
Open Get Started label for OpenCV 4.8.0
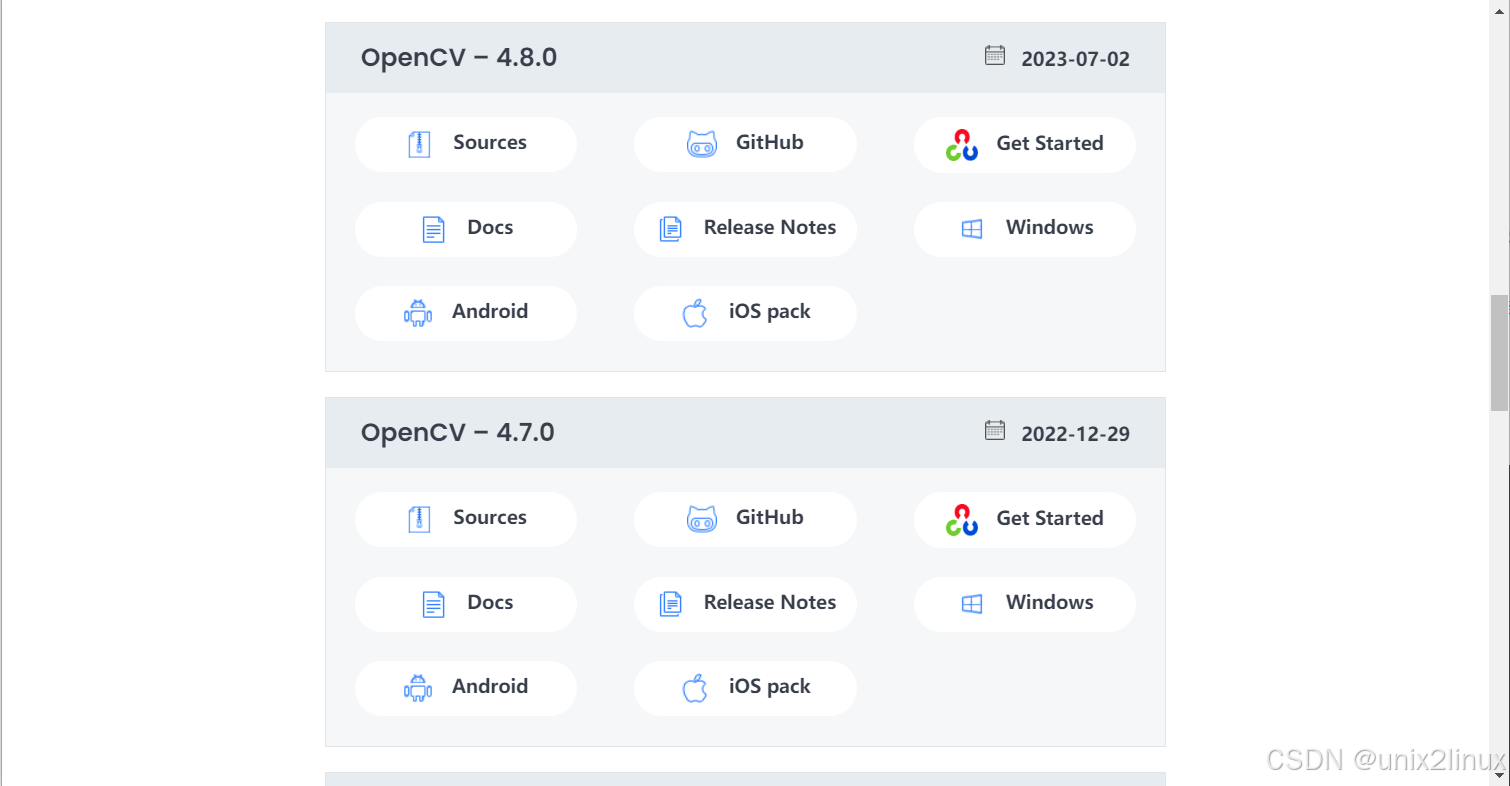point(1050,143)
